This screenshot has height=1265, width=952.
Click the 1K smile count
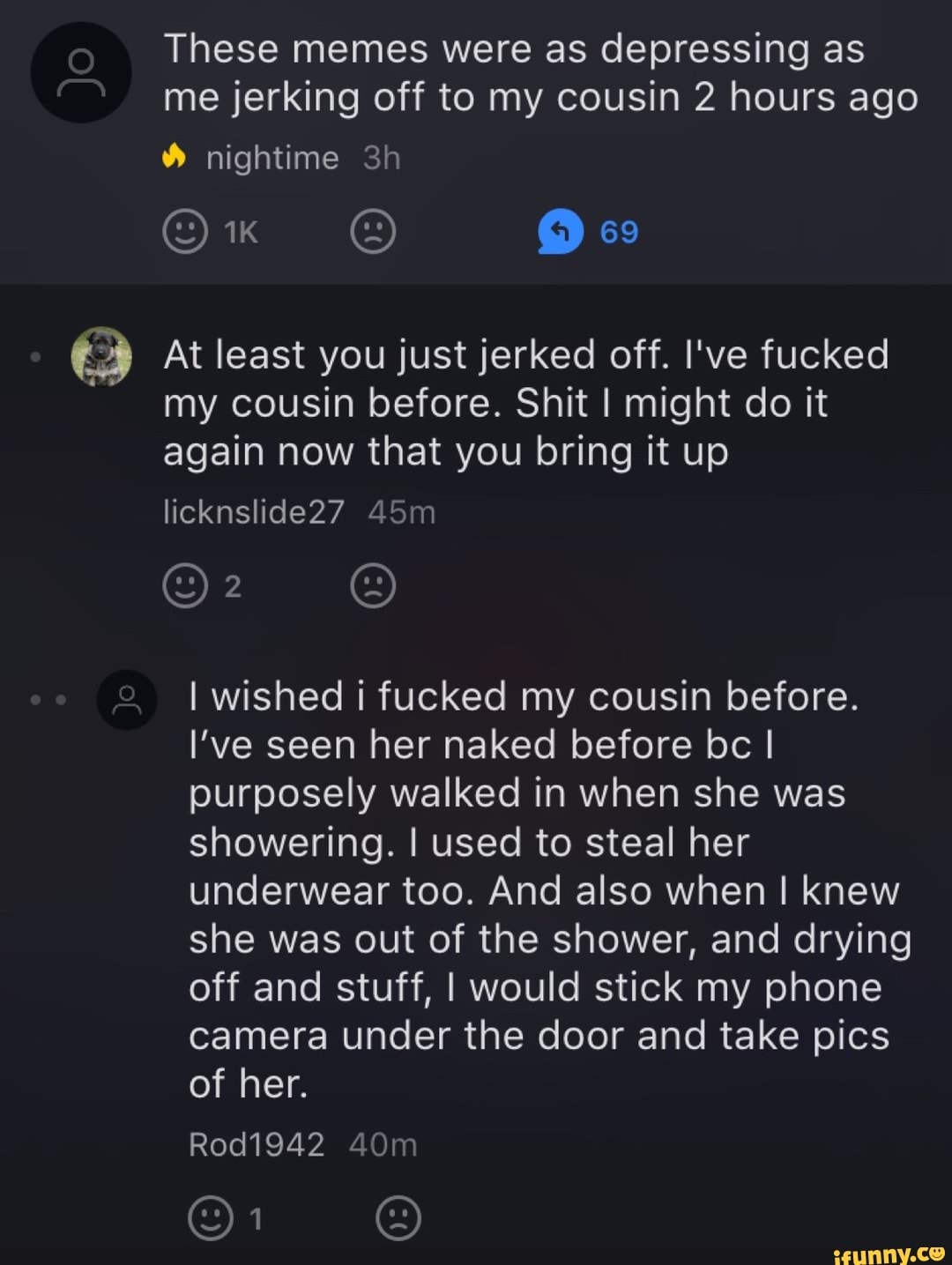tap(241, 232)
